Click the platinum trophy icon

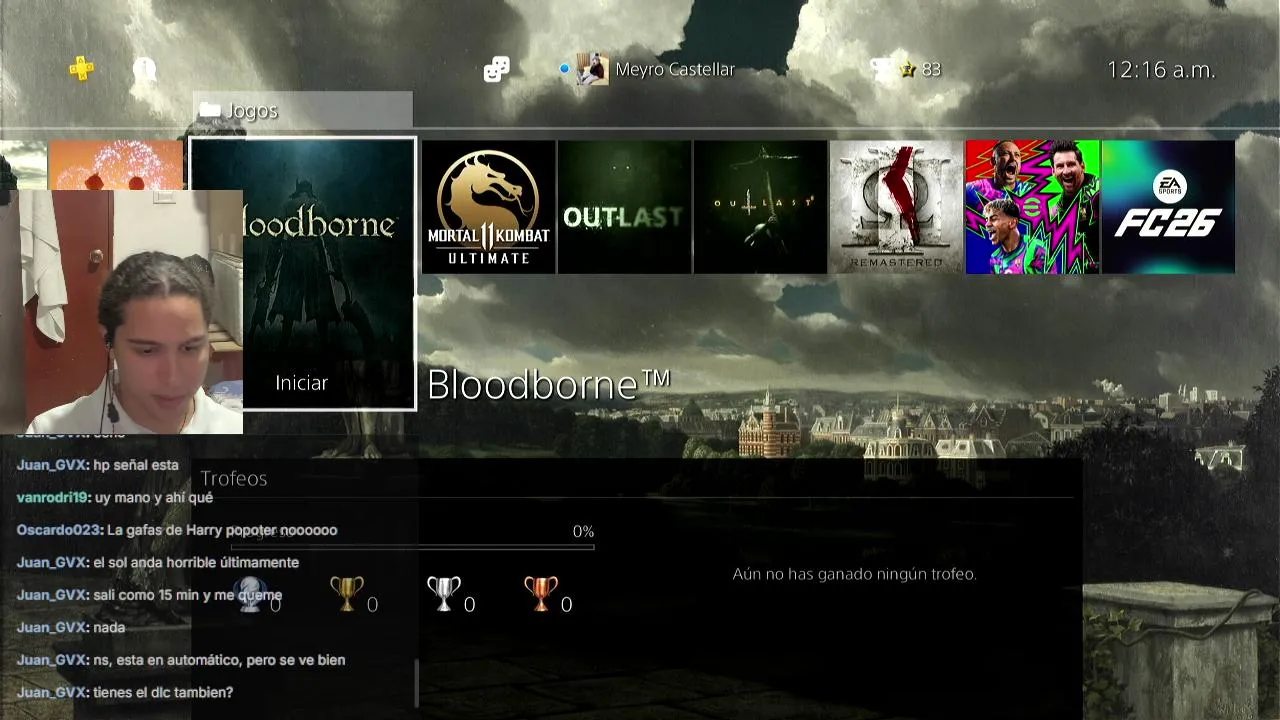click(x=250, y=595)
